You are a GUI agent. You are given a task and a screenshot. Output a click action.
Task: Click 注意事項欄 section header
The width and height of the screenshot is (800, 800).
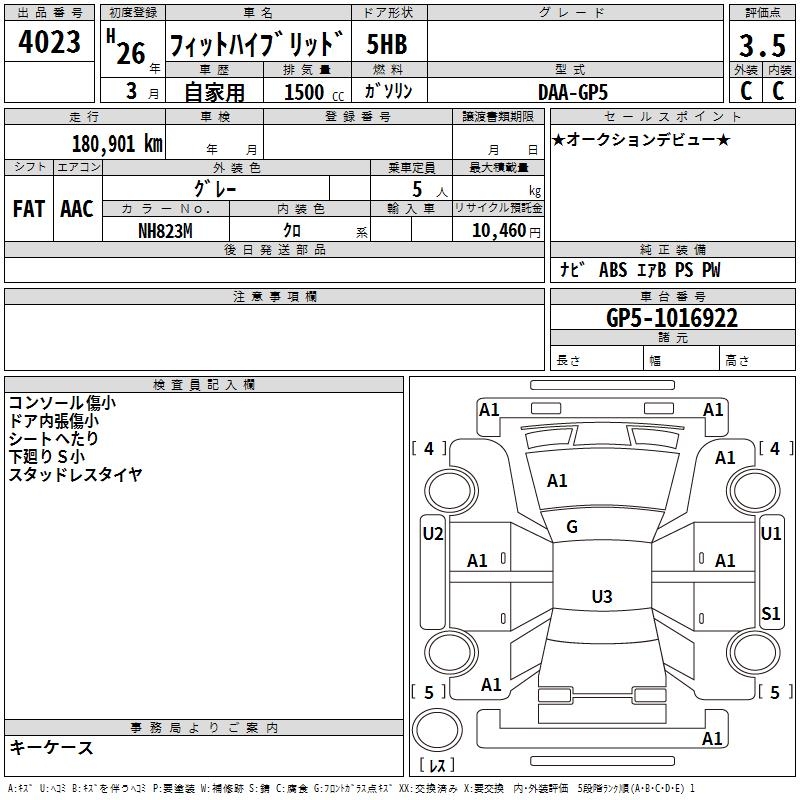coord(274,296)
